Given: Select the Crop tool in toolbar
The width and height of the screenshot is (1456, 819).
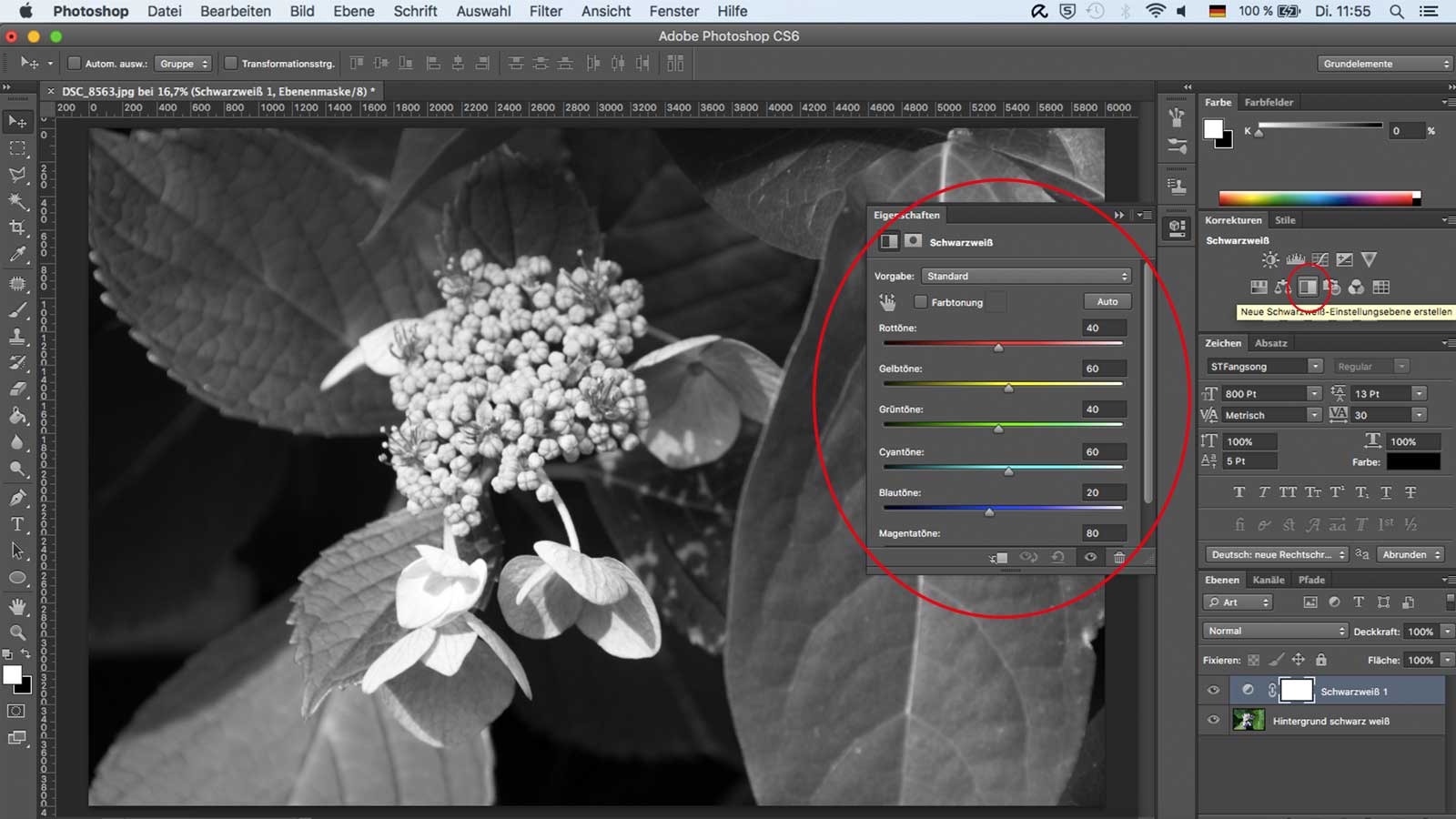Looking at the screenshot, I should (17, 227).
